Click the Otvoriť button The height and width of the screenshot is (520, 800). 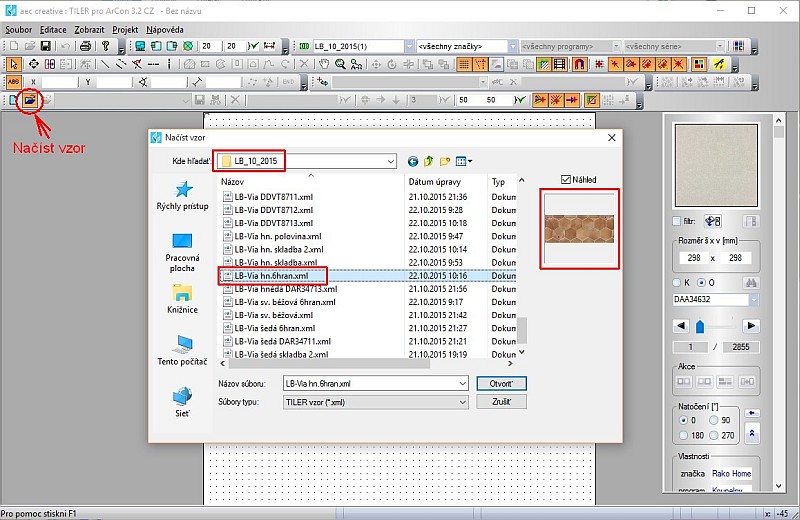[x=501, y=383]
